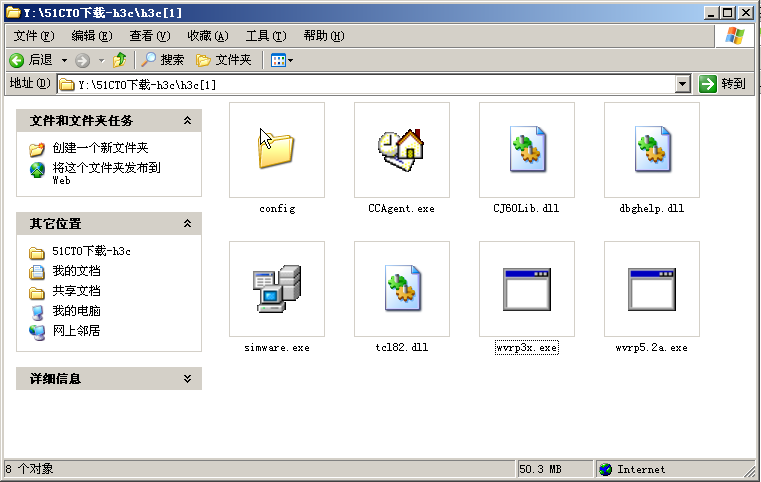The width and height of the screenshot is (761, 482).
Task: Click the Internet zone status icon
Action: (x=605, y=469)
